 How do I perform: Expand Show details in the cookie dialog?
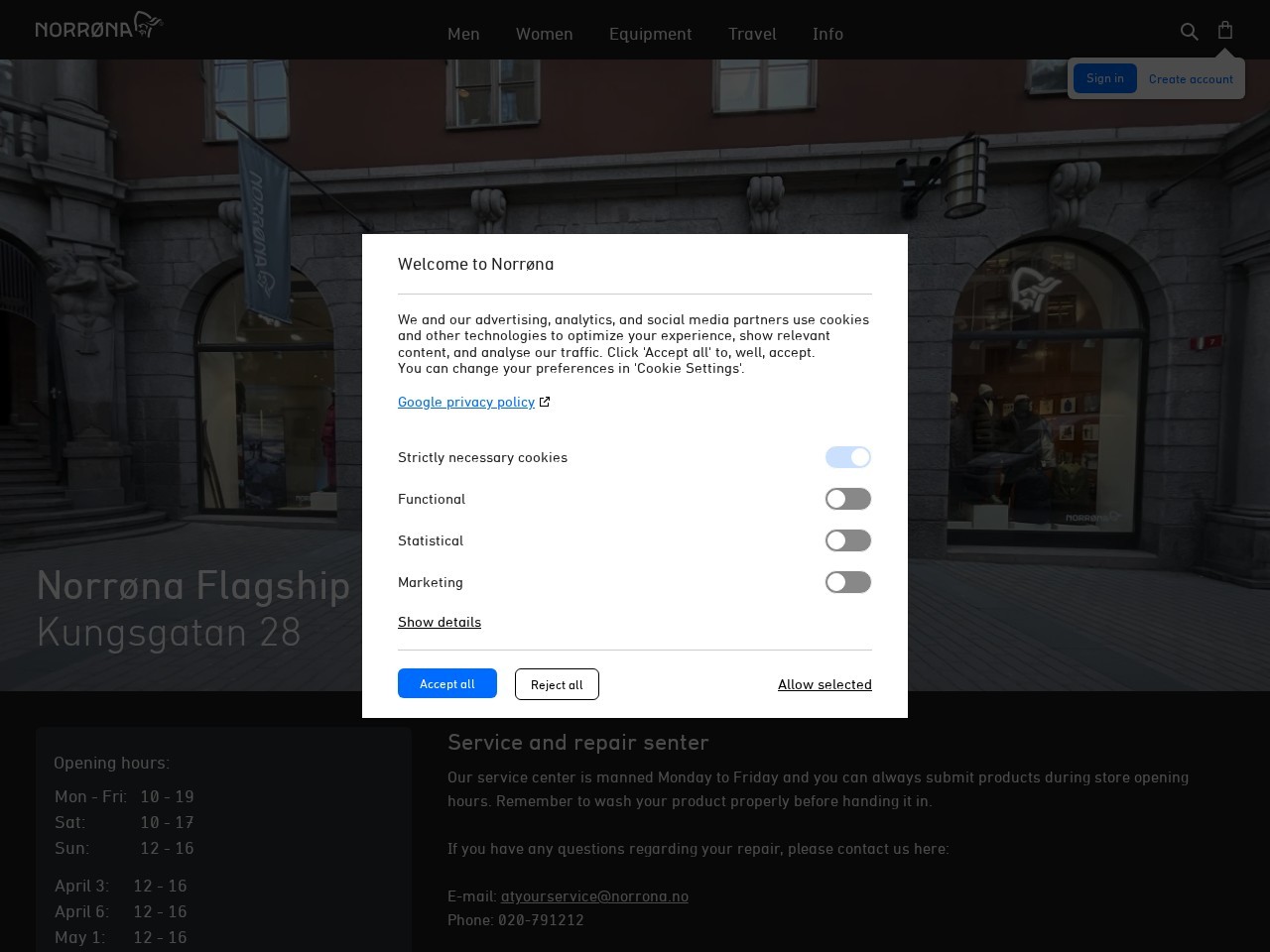[440, 622]
